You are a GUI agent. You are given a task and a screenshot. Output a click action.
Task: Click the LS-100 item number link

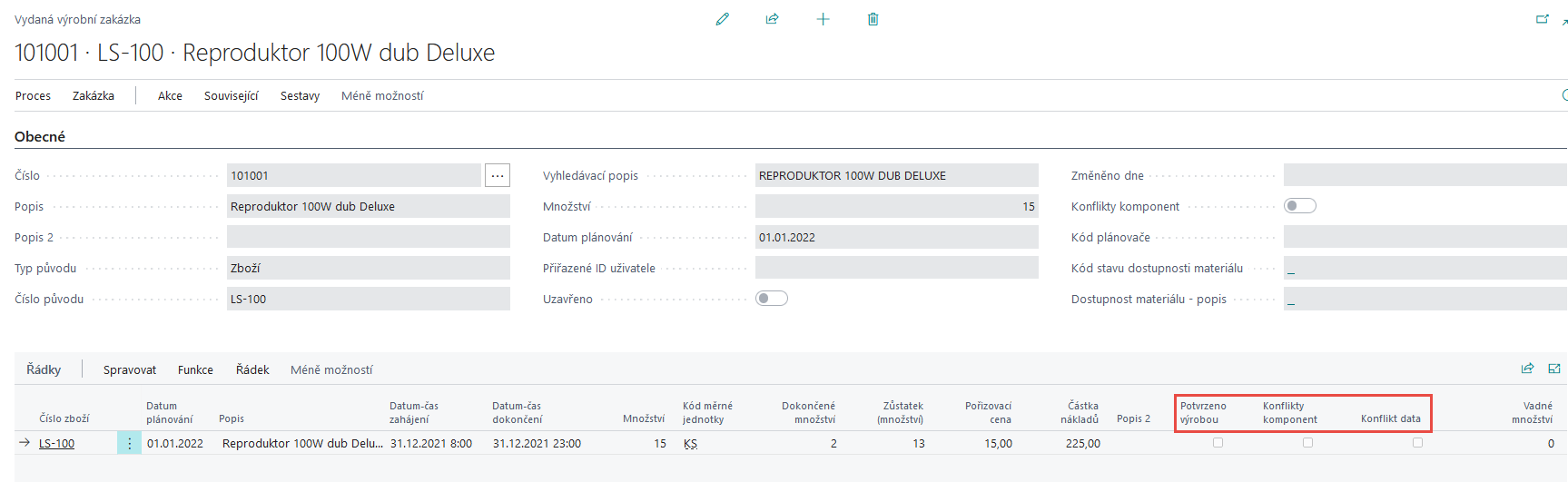56,444
